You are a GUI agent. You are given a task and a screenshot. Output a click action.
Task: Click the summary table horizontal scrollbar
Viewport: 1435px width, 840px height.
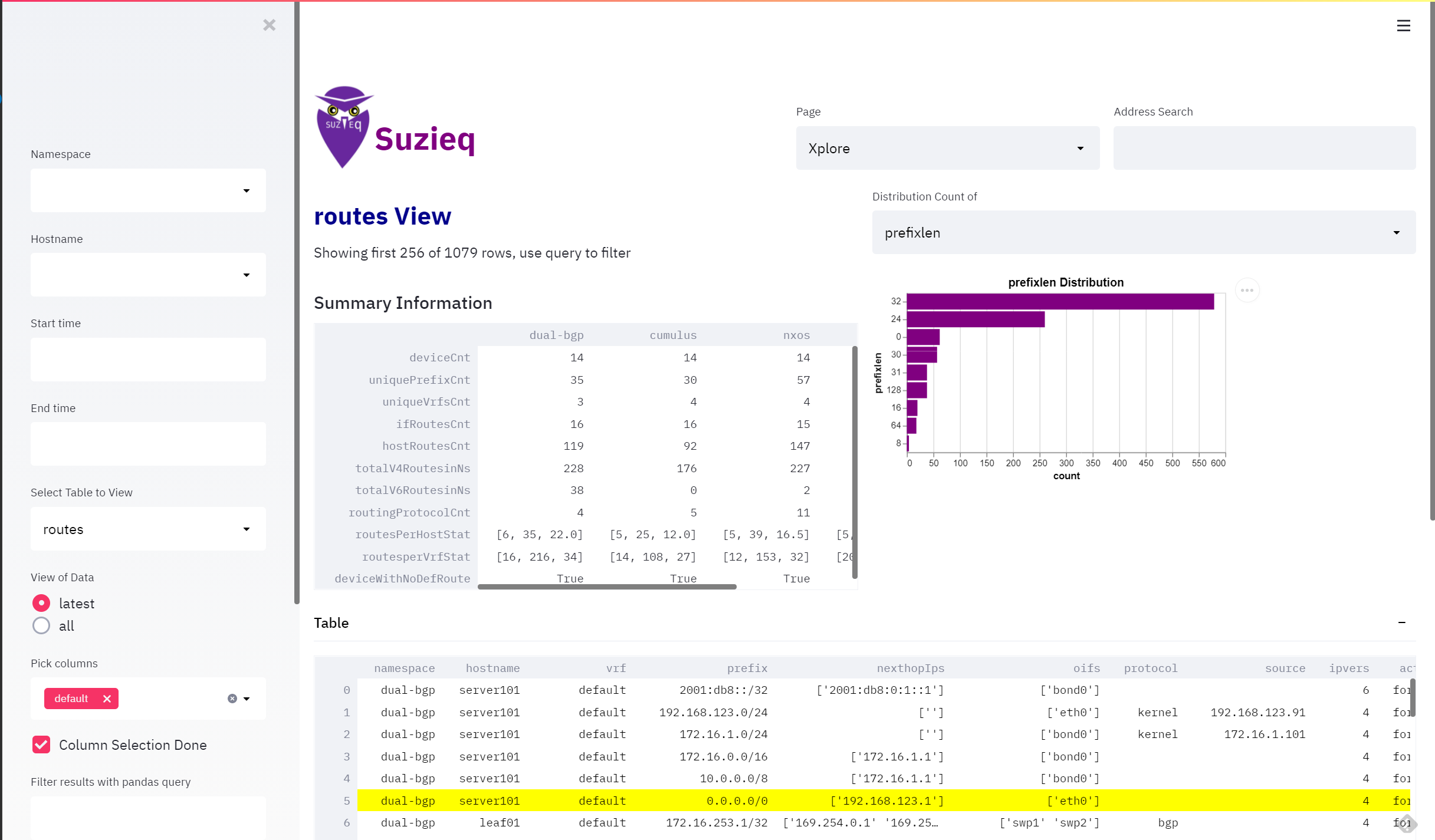(607, 587)
